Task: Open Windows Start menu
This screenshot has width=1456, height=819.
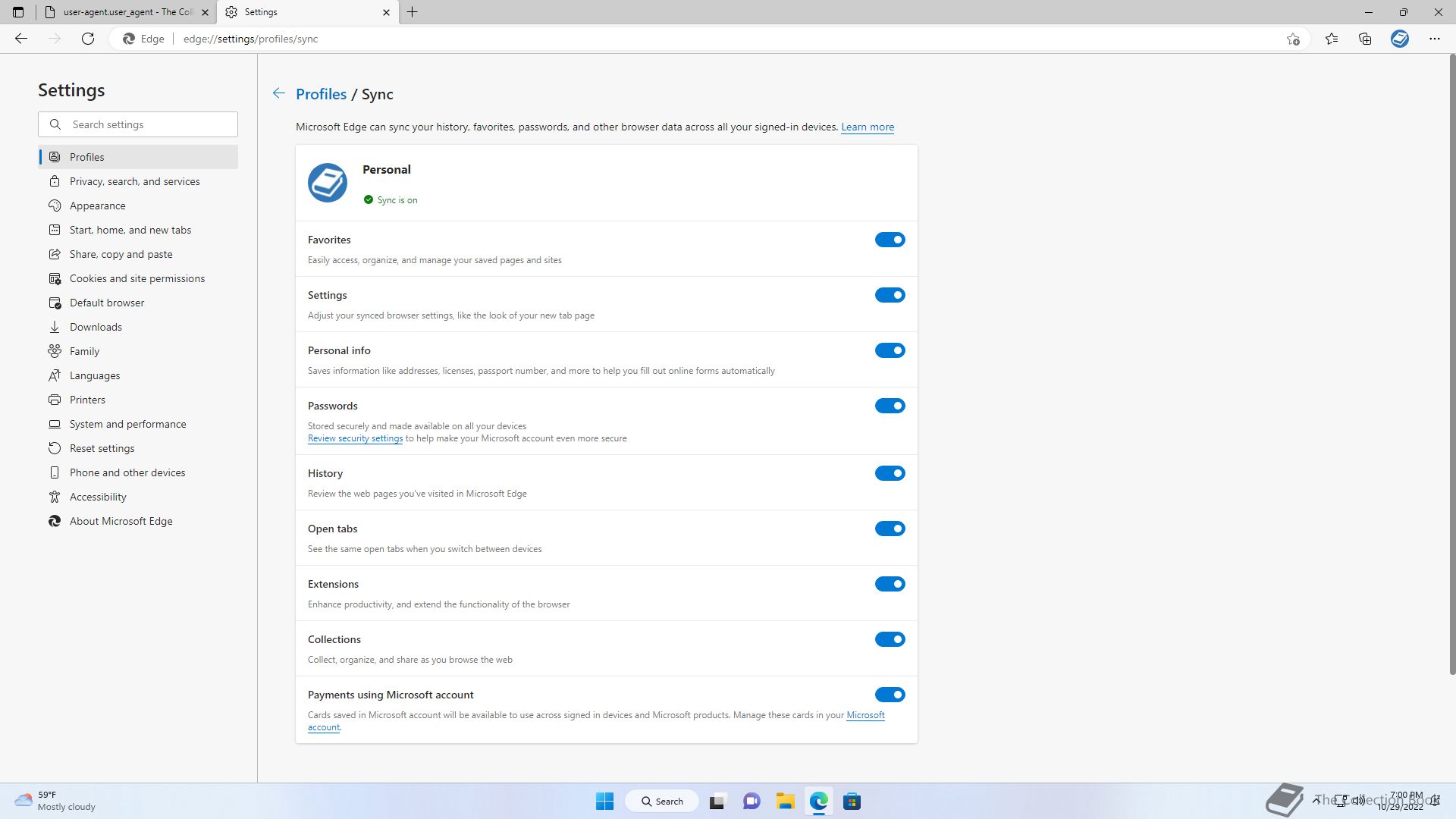Action: [604, 801]
